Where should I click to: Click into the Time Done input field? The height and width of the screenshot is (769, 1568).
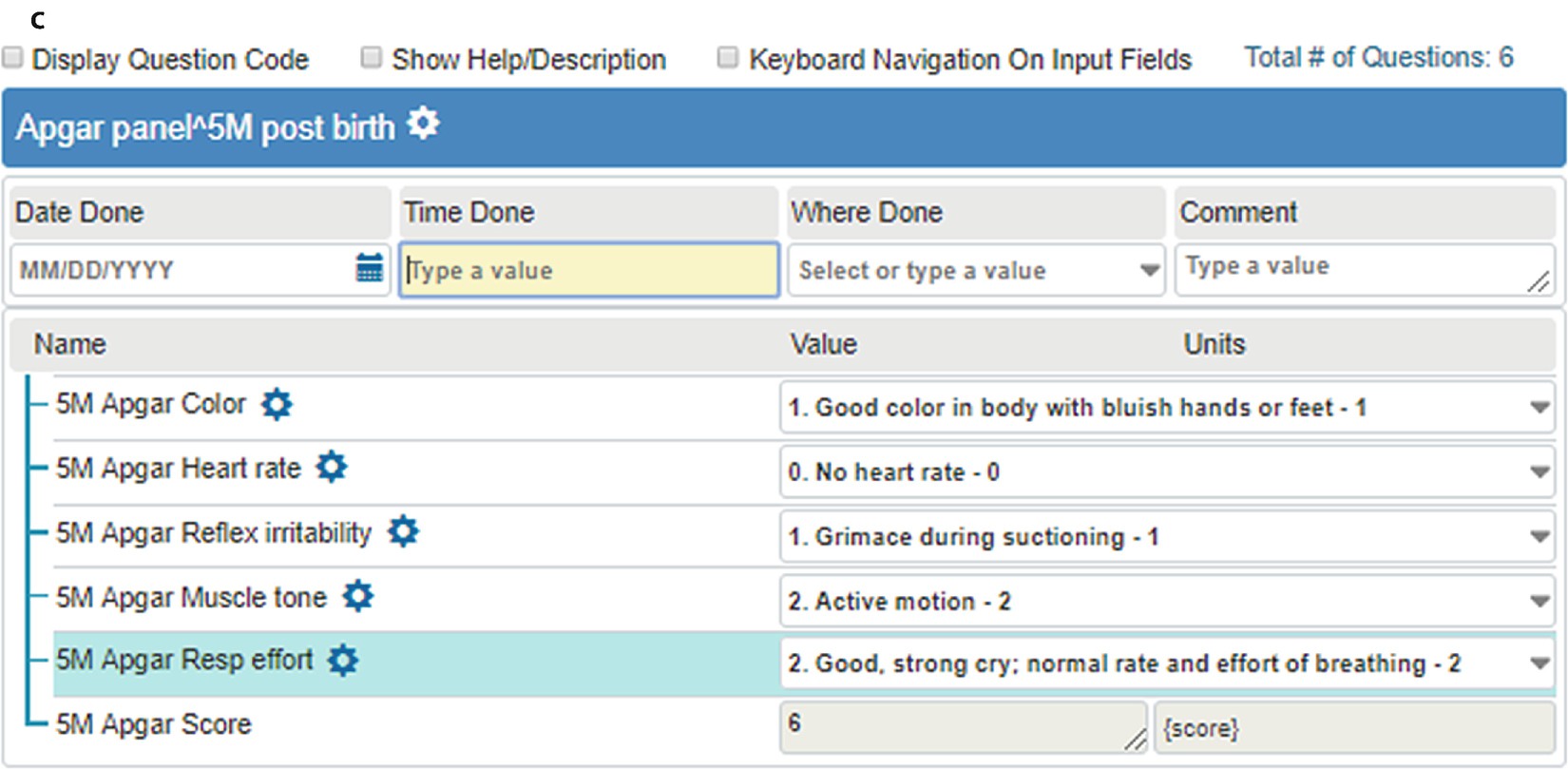tap(589, 271)
